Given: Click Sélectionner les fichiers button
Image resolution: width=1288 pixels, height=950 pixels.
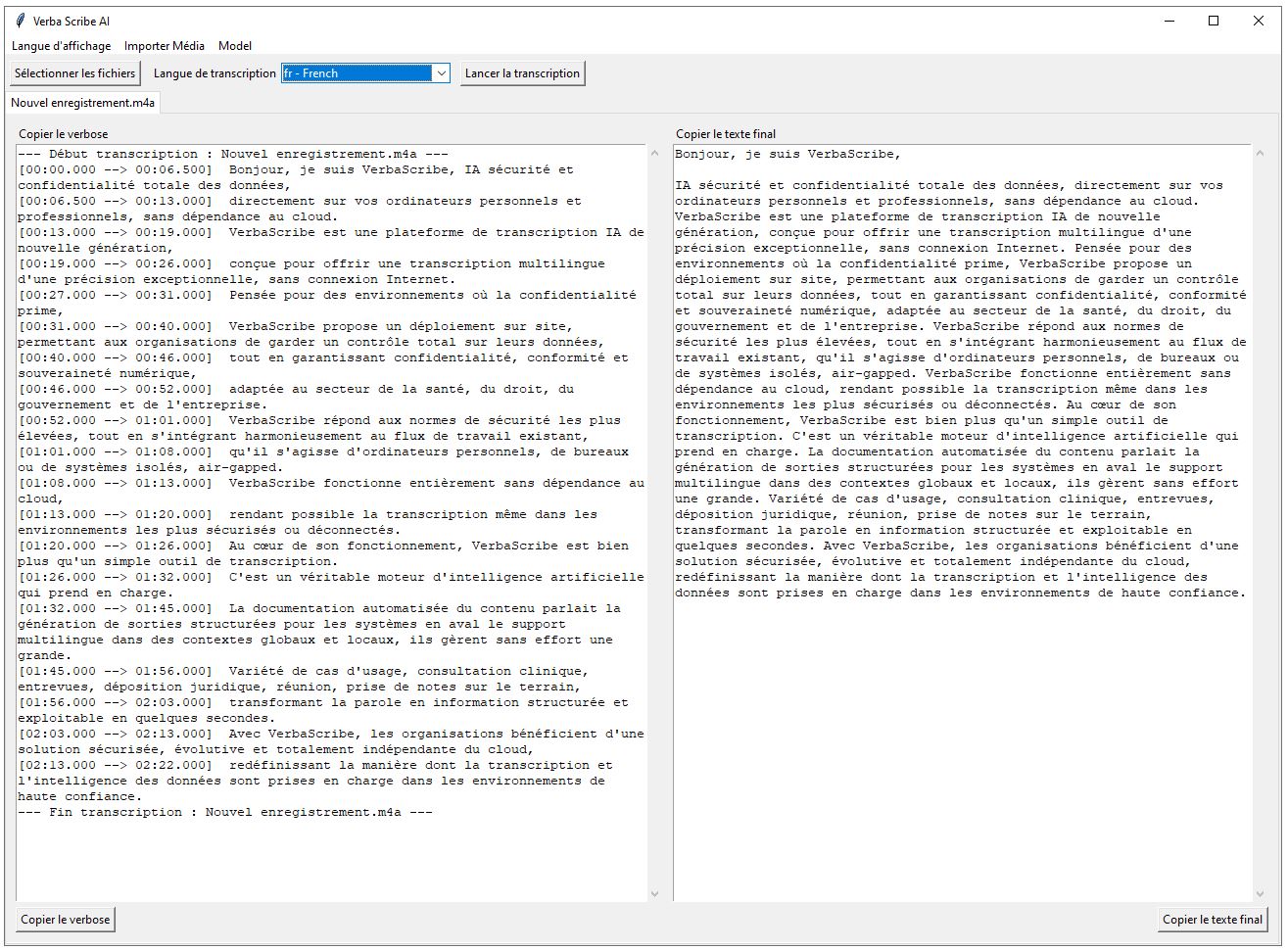Looking at the screenshot, I should pos(75,73).
